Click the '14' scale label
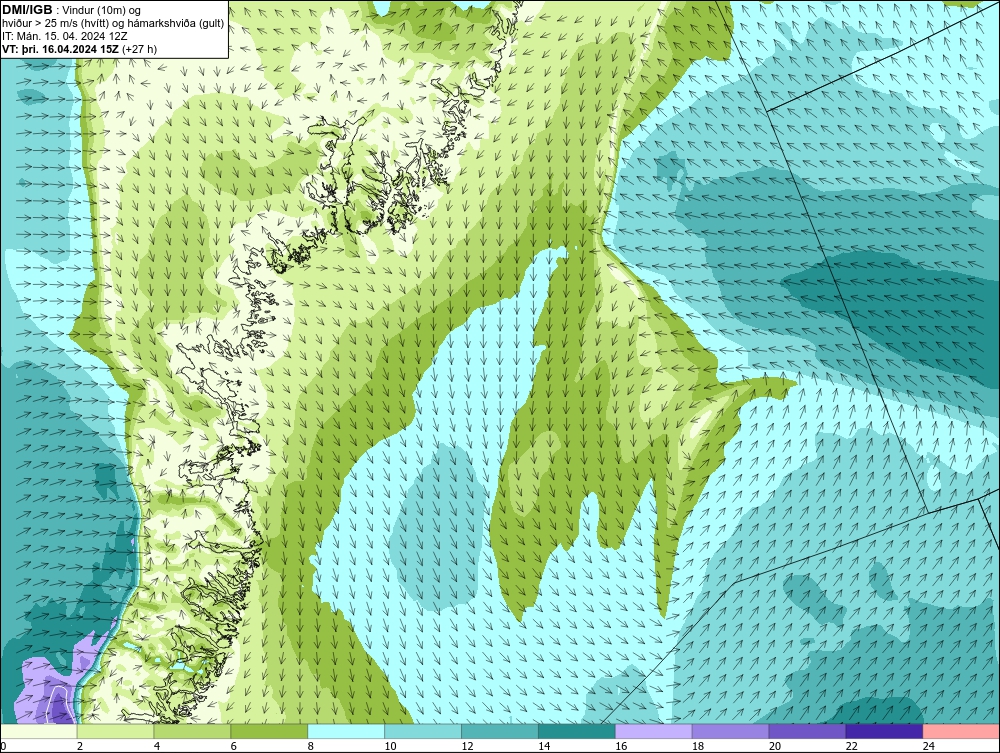 coord(544,746)
